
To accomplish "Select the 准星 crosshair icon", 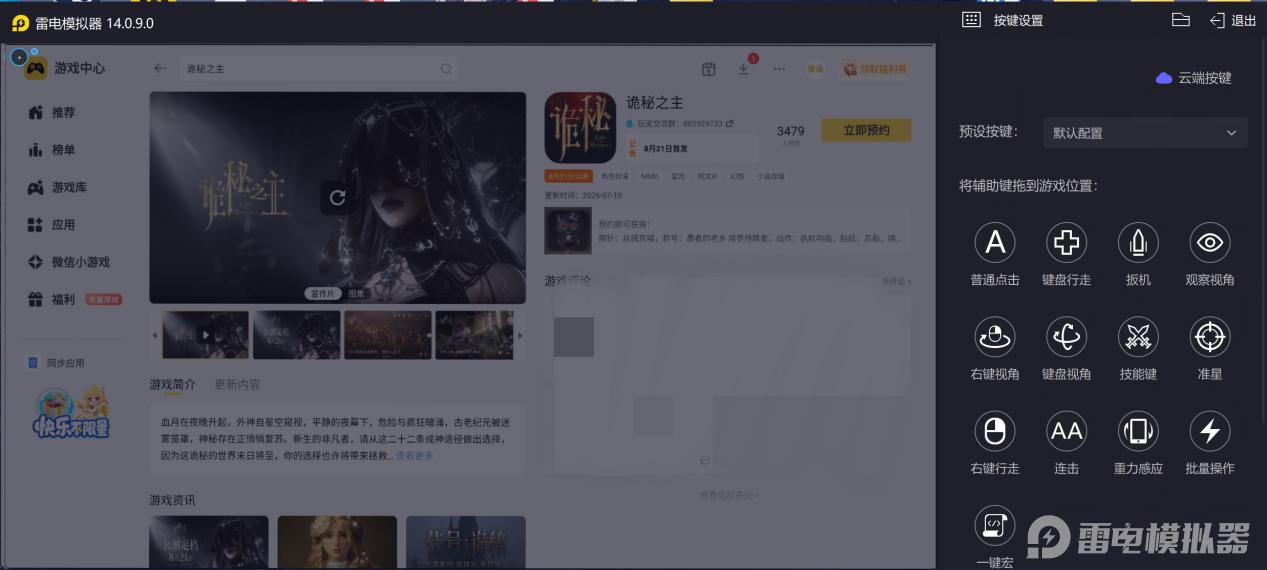I will pyautogui.click(x=1209, y=337).
